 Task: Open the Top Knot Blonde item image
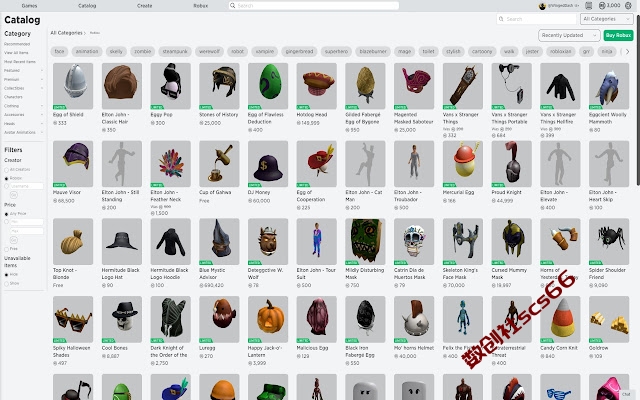click(x=73, y=242)
